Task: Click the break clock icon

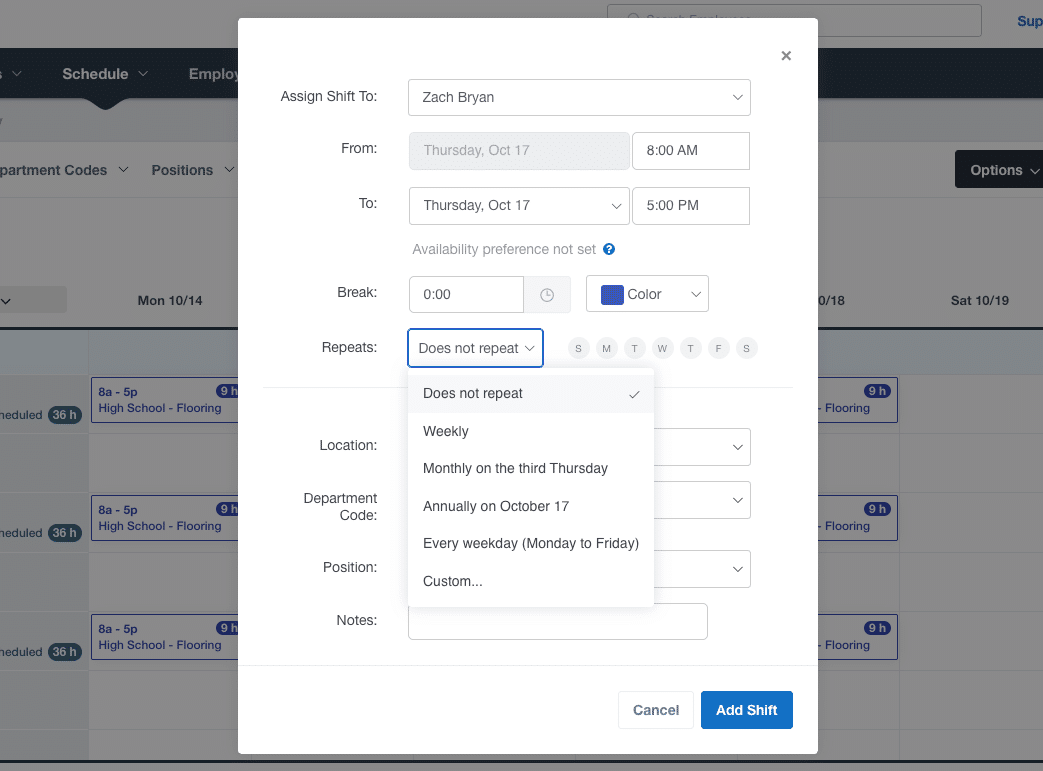Action: tap(547, 295)
